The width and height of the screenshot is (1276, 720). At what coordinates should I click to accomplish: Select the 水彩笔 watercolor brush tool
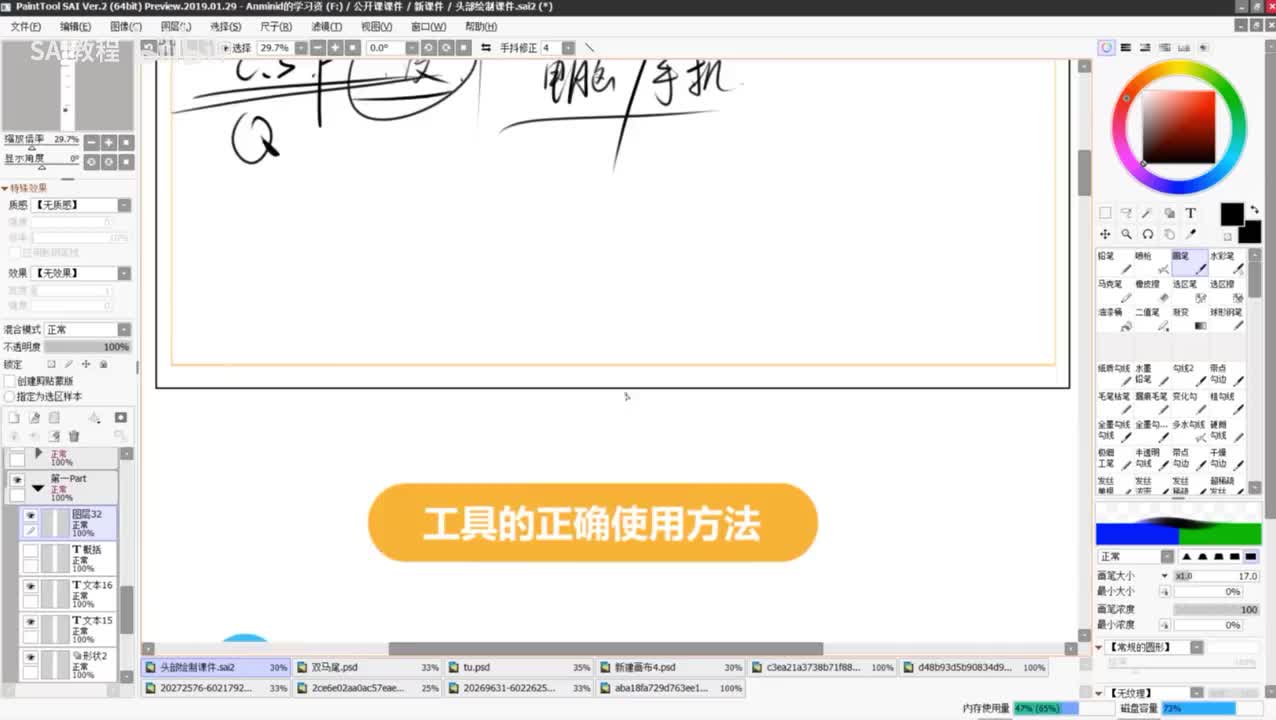click(x=1227, y=262)
